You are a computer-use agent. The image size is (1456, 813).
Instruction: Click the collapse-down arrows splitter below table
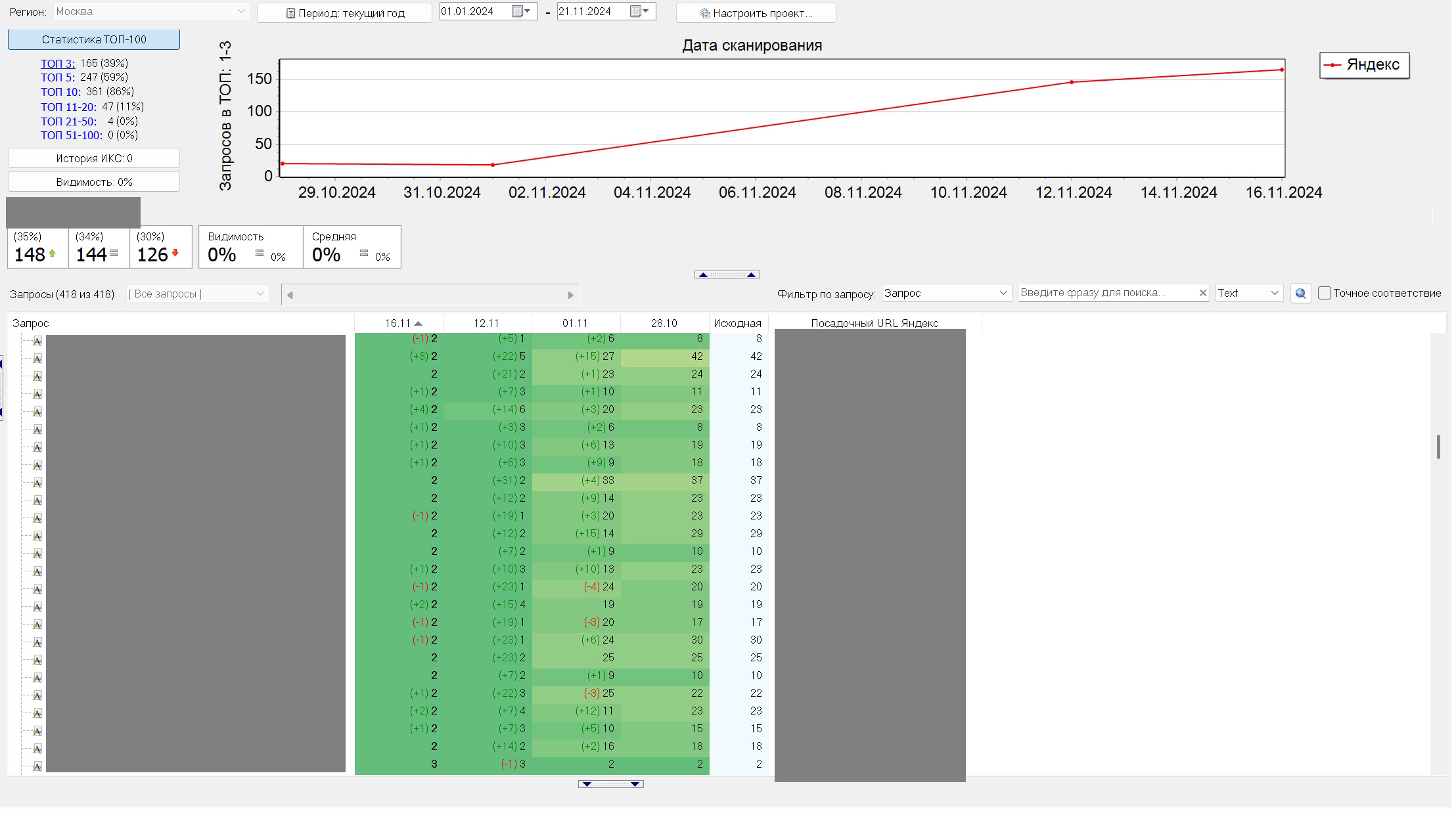610,784
